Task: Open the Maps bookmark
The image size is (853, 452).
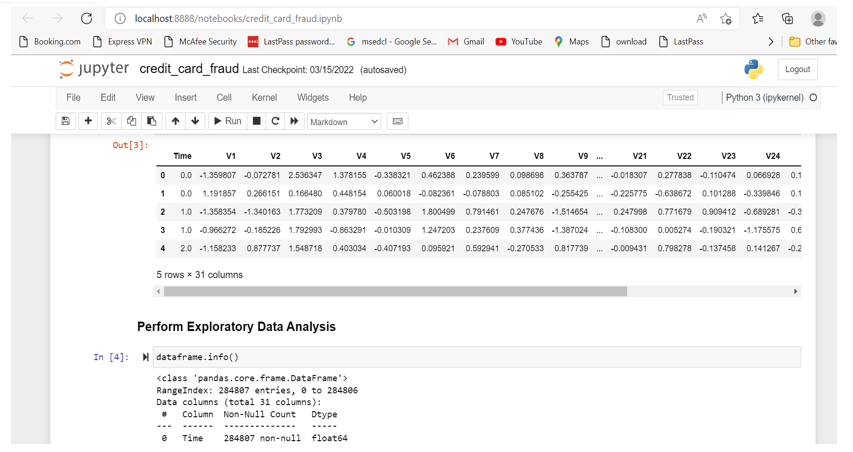Action: coord(571,41)
